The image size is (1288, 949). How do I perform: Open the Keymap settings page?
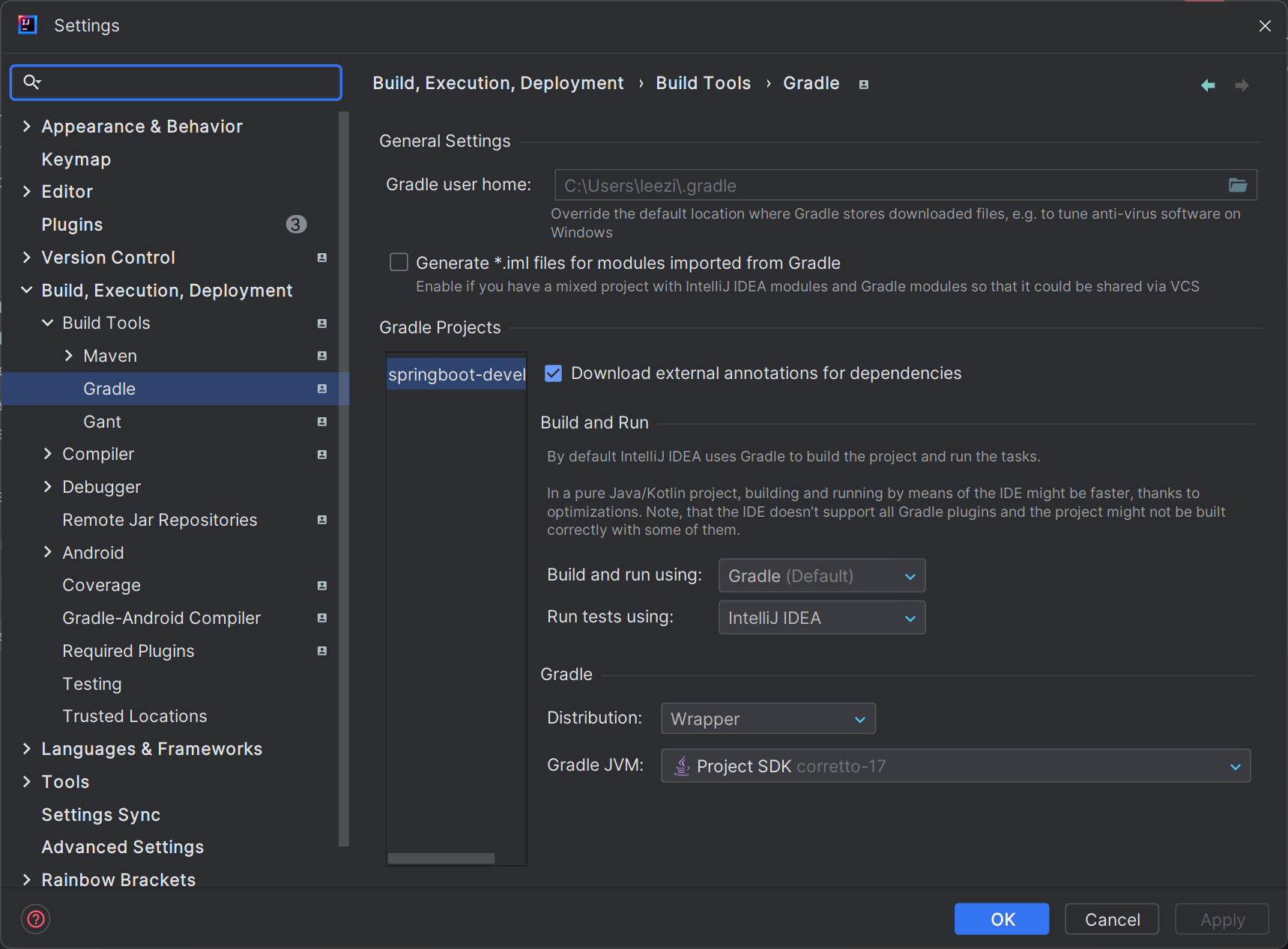click(x=76, y=159)
